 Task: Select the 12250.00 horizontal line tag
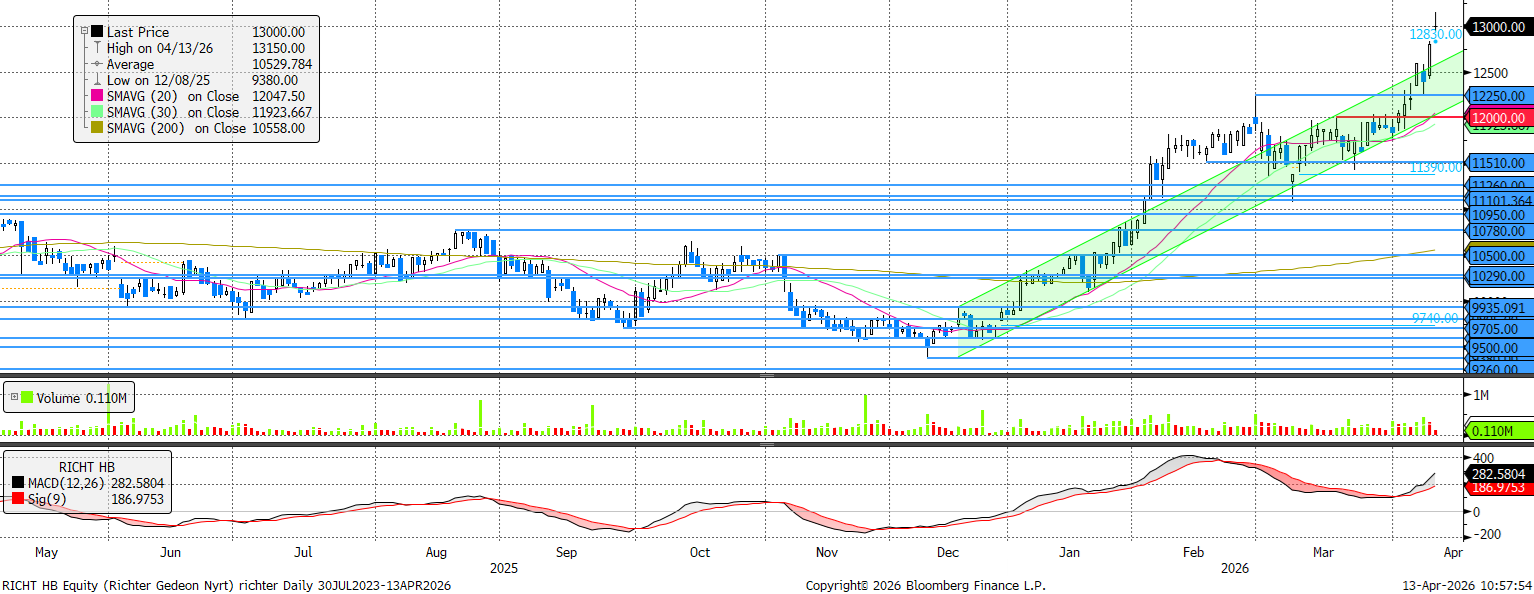pyautogui.click(x=1498, y=96)
